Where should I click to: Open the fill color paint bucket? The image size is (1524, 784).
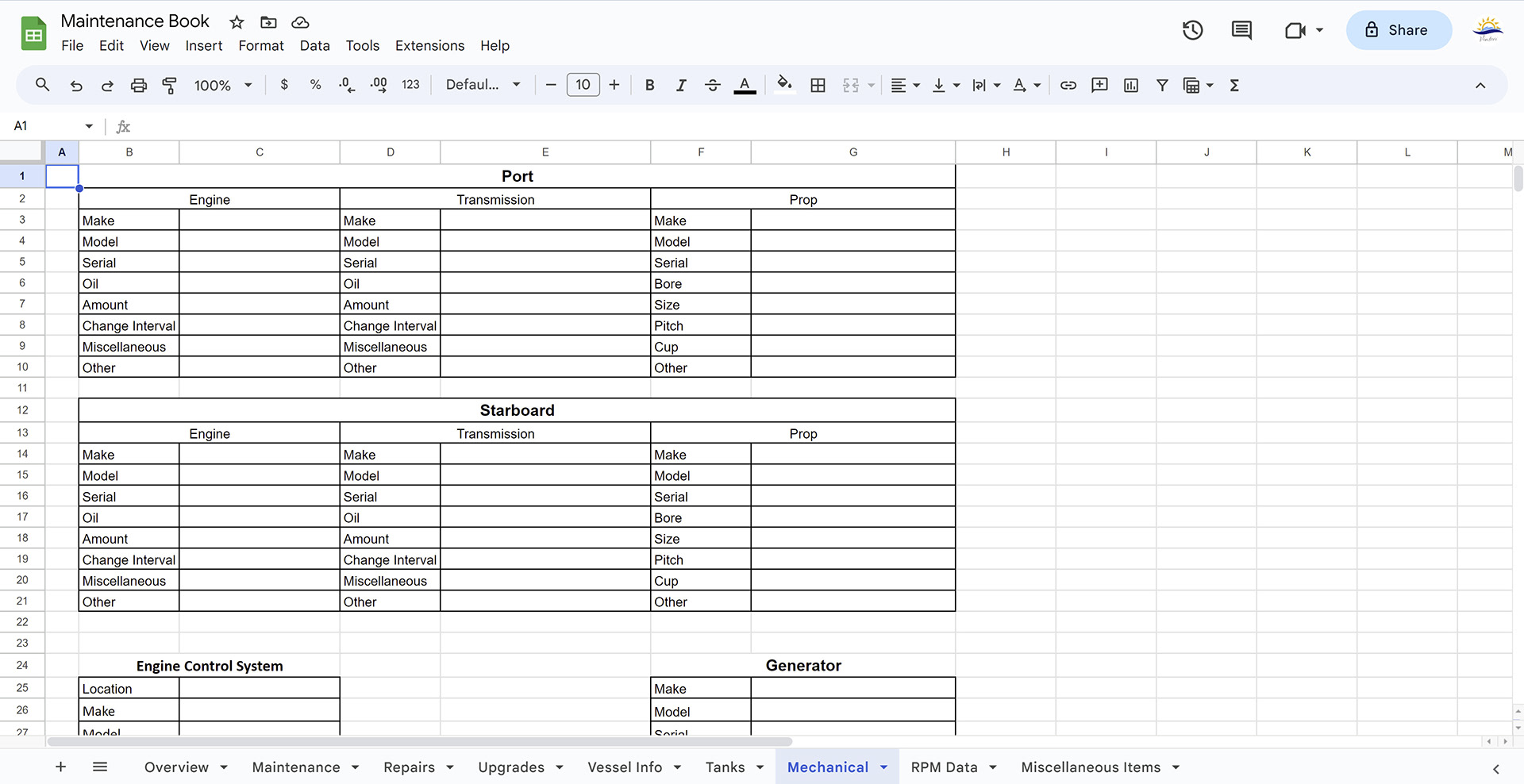pos(784,85)
